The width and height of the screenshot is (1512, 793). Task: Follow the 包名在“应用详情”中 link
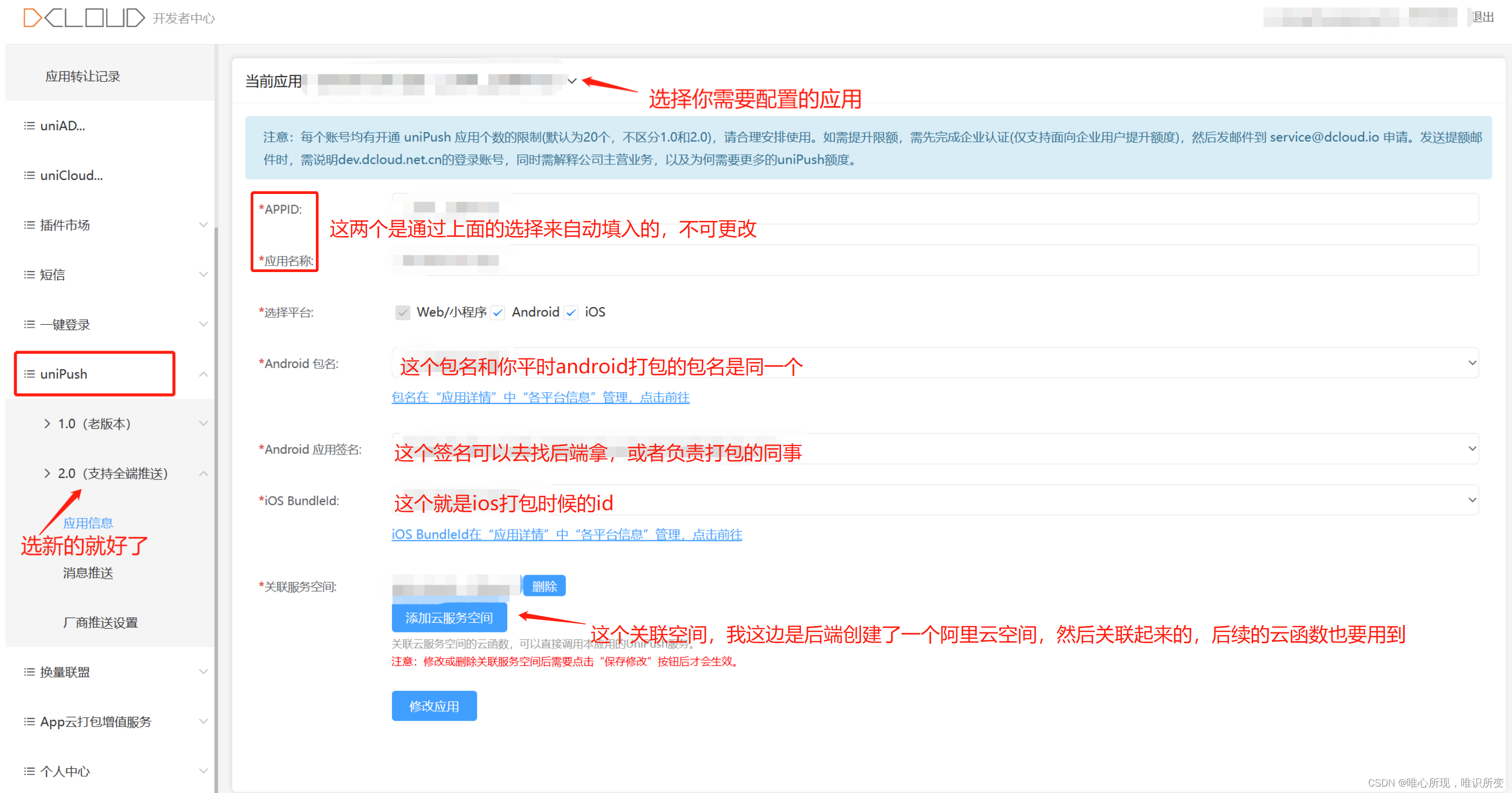coord(541,398)
